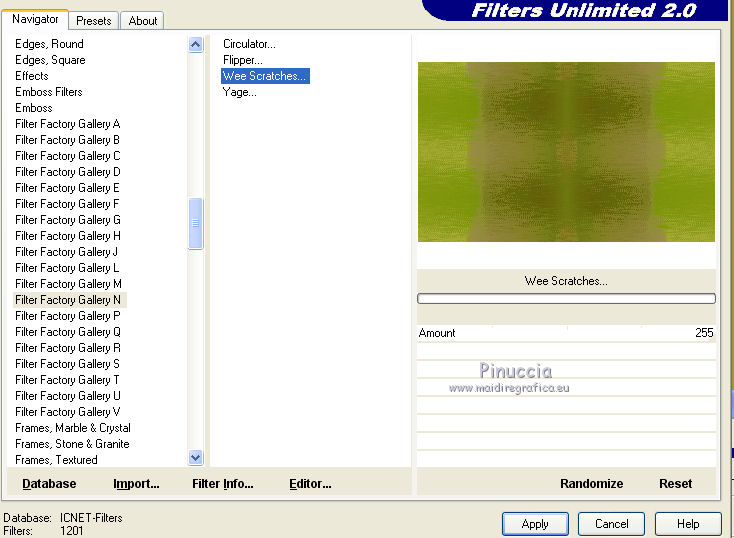
Task: Select Emboss Filters category
Action: coord(49,92)
